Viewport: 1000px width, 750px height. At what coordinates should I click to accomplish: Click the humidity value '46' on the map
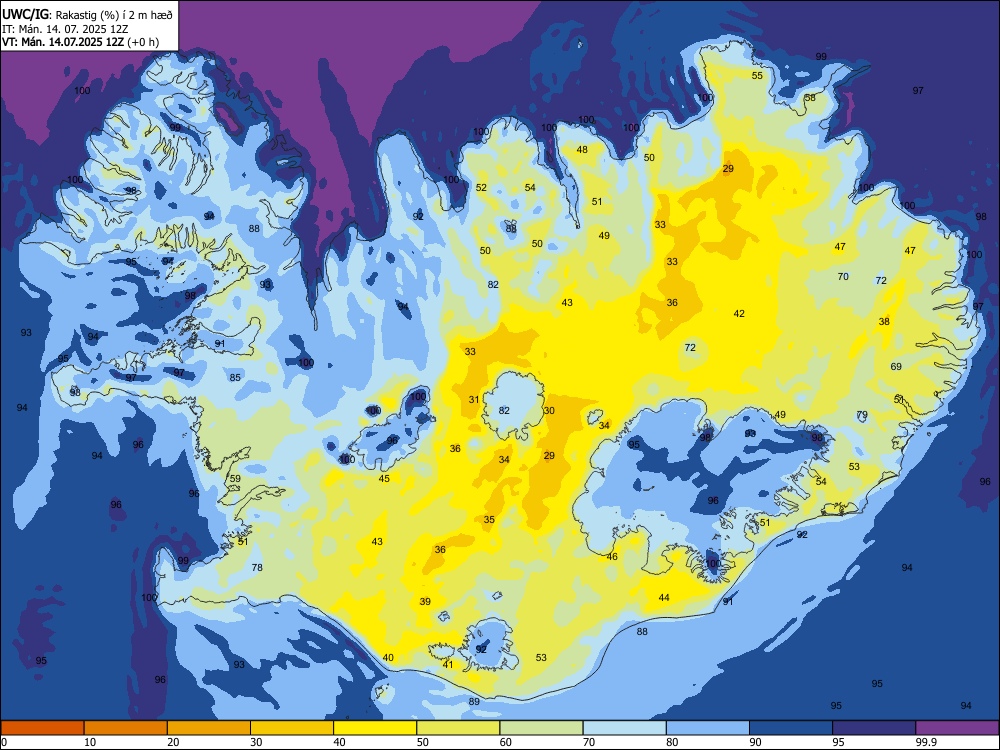coord(612,556)
